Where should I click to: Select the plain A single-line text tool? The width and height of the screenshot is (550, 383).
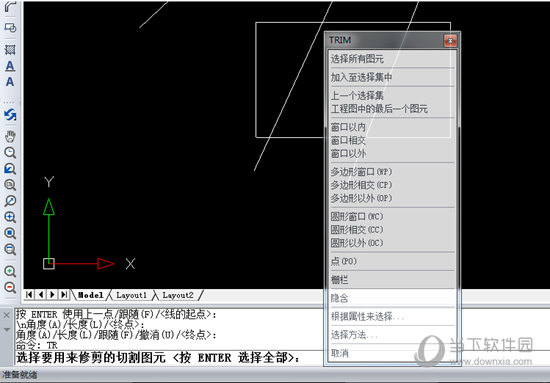click(10, 82)
